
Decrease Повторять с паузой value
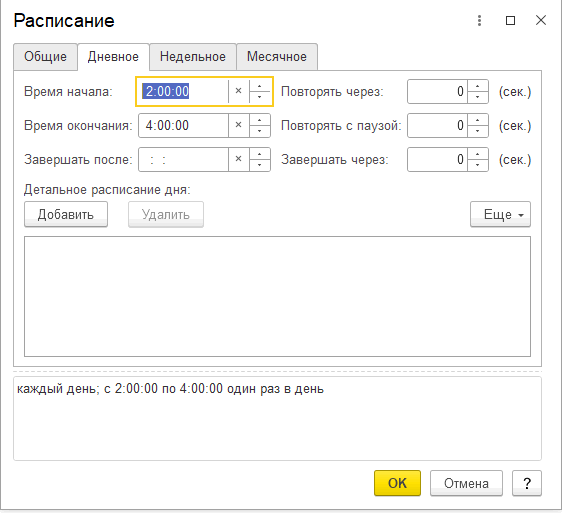(x=477, y=131)
